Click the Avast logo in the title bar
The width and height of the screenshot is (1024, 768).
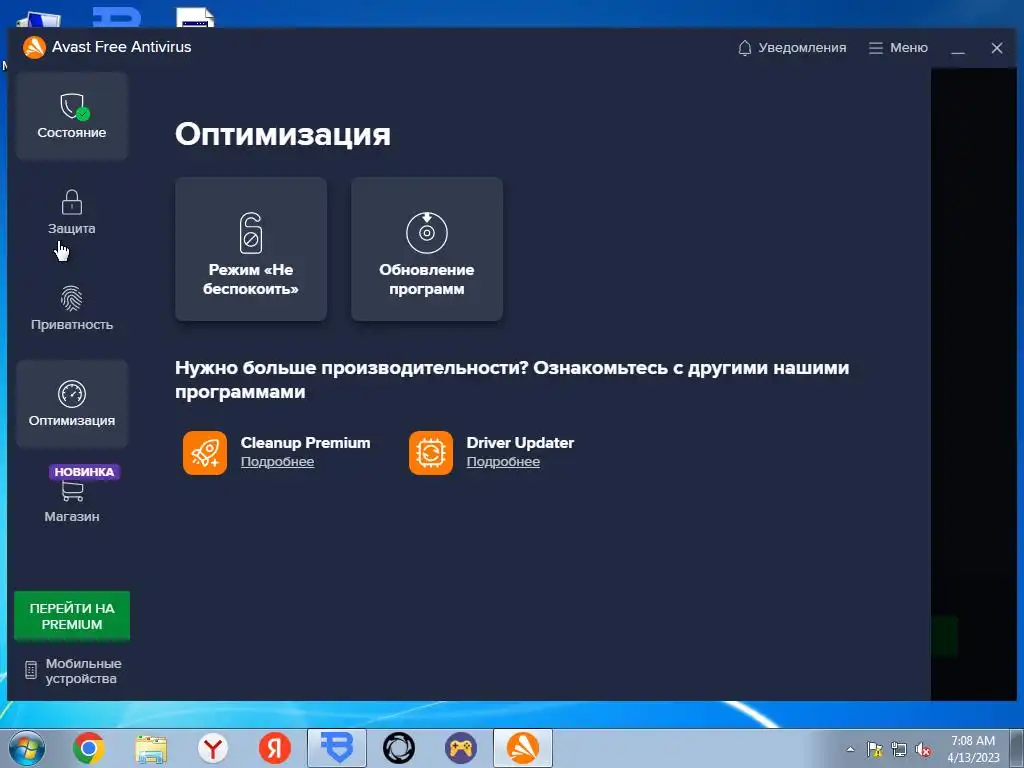pyautogui.click(x=34, y=47)
